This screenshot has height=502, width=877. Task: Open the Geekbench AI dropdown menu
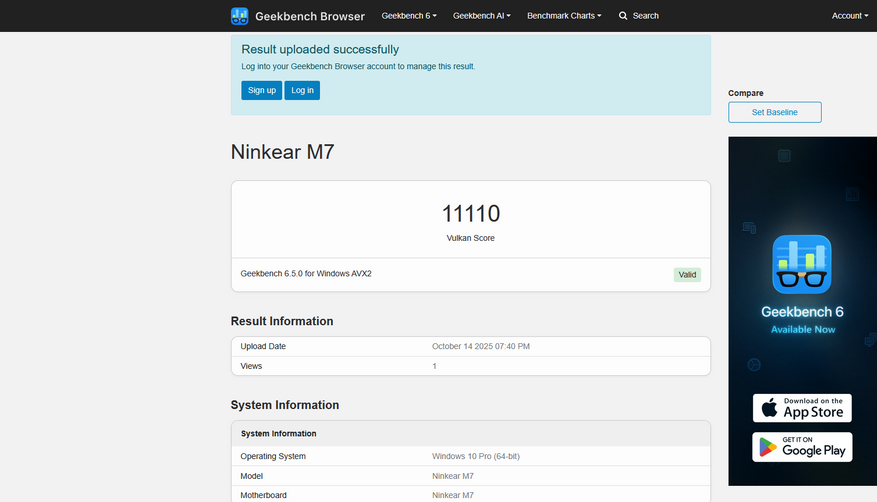point(481,16)
